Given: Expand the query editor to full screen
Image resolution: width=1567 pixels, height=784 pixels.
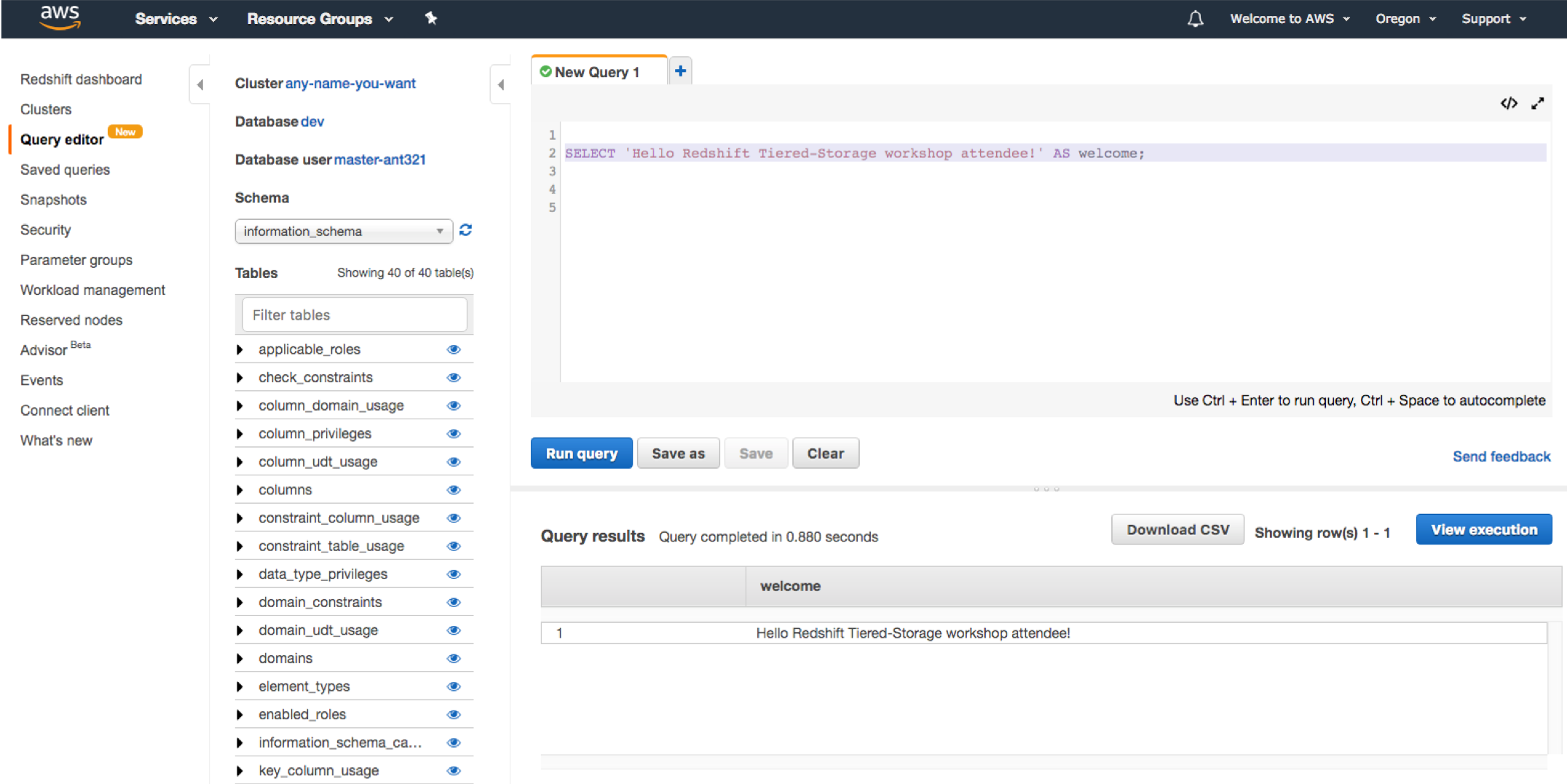Looking at the screenshot, I should click(1537, 103).
